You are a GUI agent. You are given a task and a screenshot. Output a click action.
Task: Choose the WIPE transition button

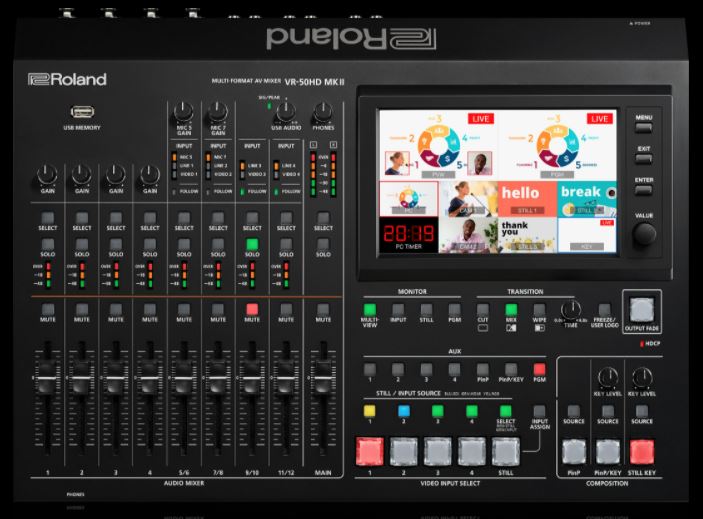539,309
